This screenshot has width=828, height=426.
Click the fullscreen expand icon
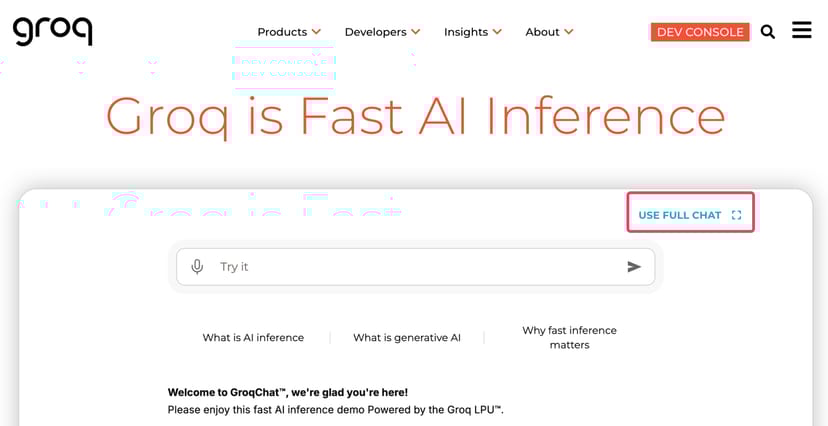pos(736,215)
